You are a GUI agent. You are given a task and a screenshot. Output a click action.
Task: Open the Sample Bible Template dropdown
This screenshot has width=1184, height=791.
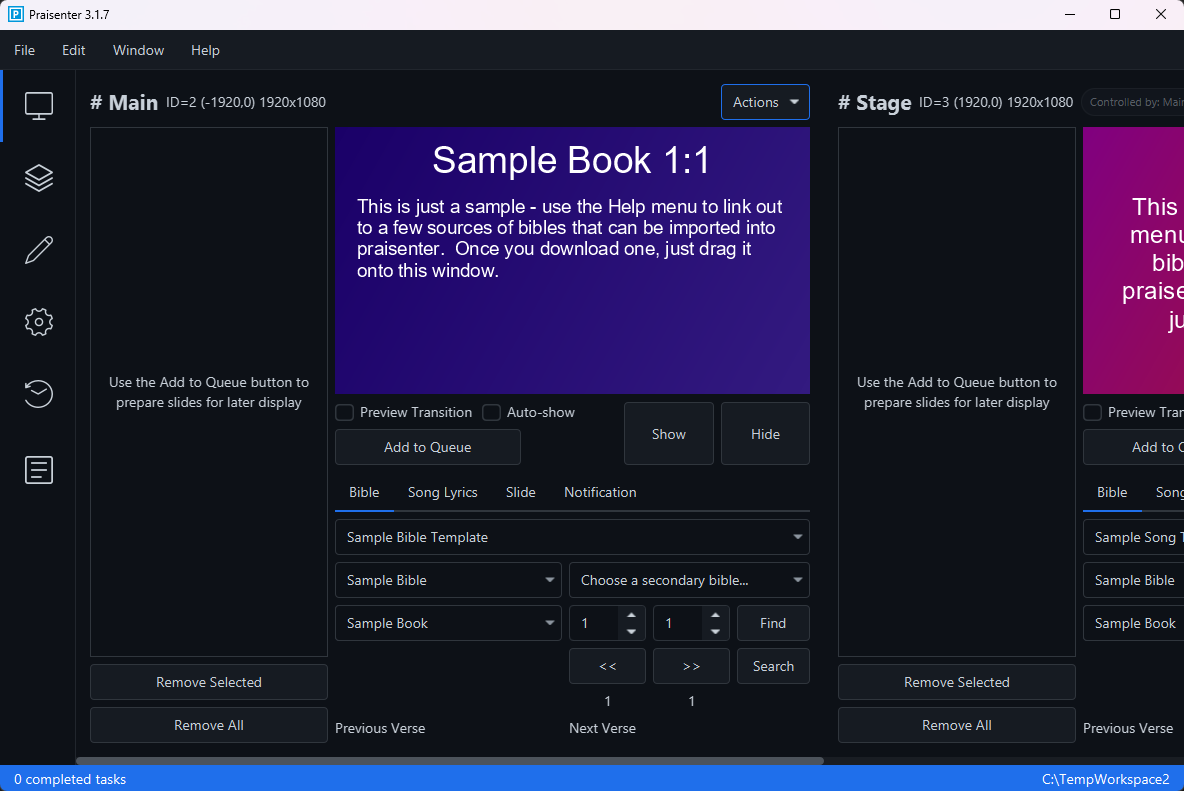click(x=572, y=537)
